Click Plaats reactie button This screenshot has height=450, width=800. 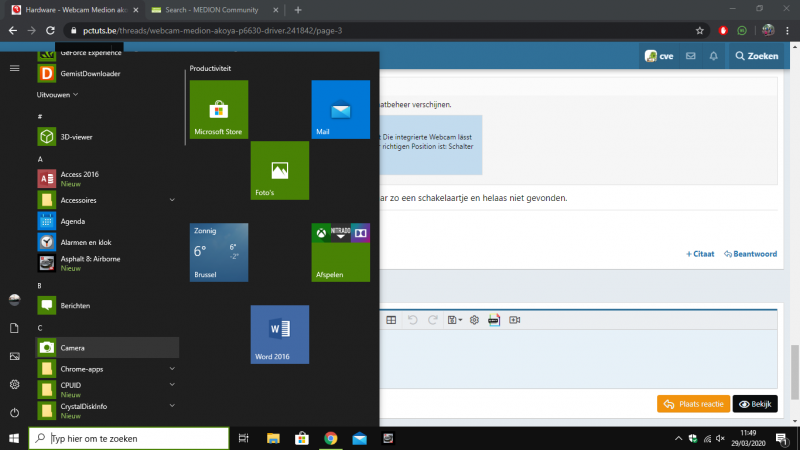pyautogui.click(x=693, y=404)
